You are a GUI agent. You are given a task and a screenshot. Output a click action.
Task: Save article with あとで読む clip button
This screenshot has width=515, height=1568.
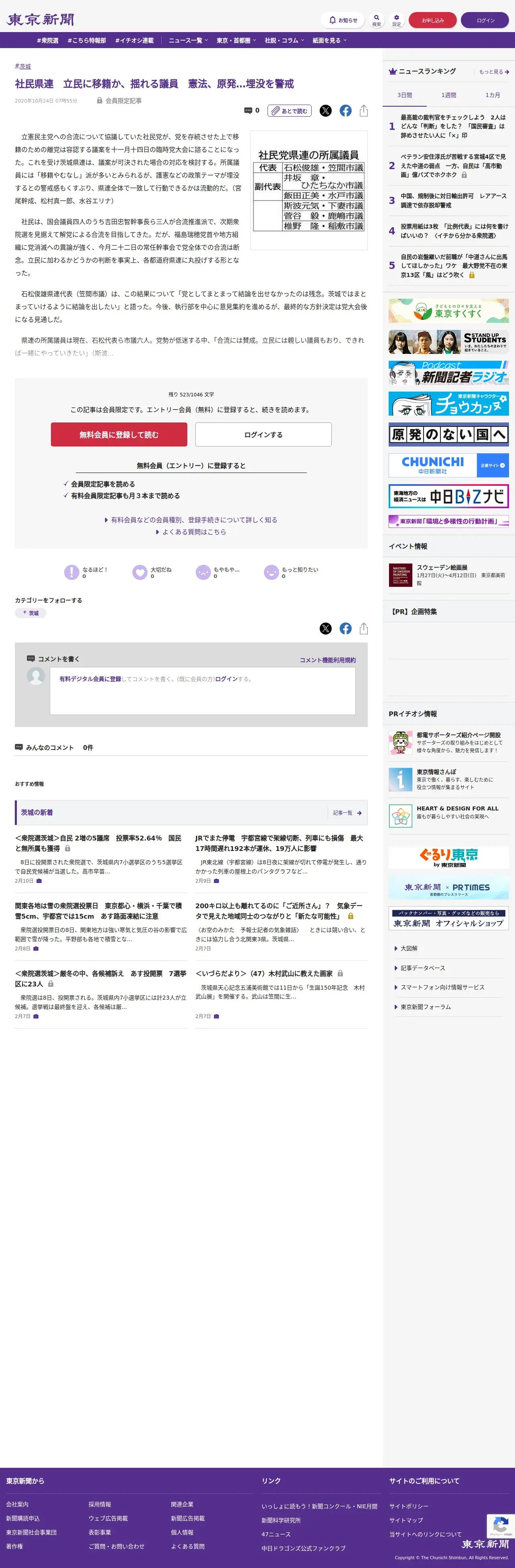click(290, 111)
